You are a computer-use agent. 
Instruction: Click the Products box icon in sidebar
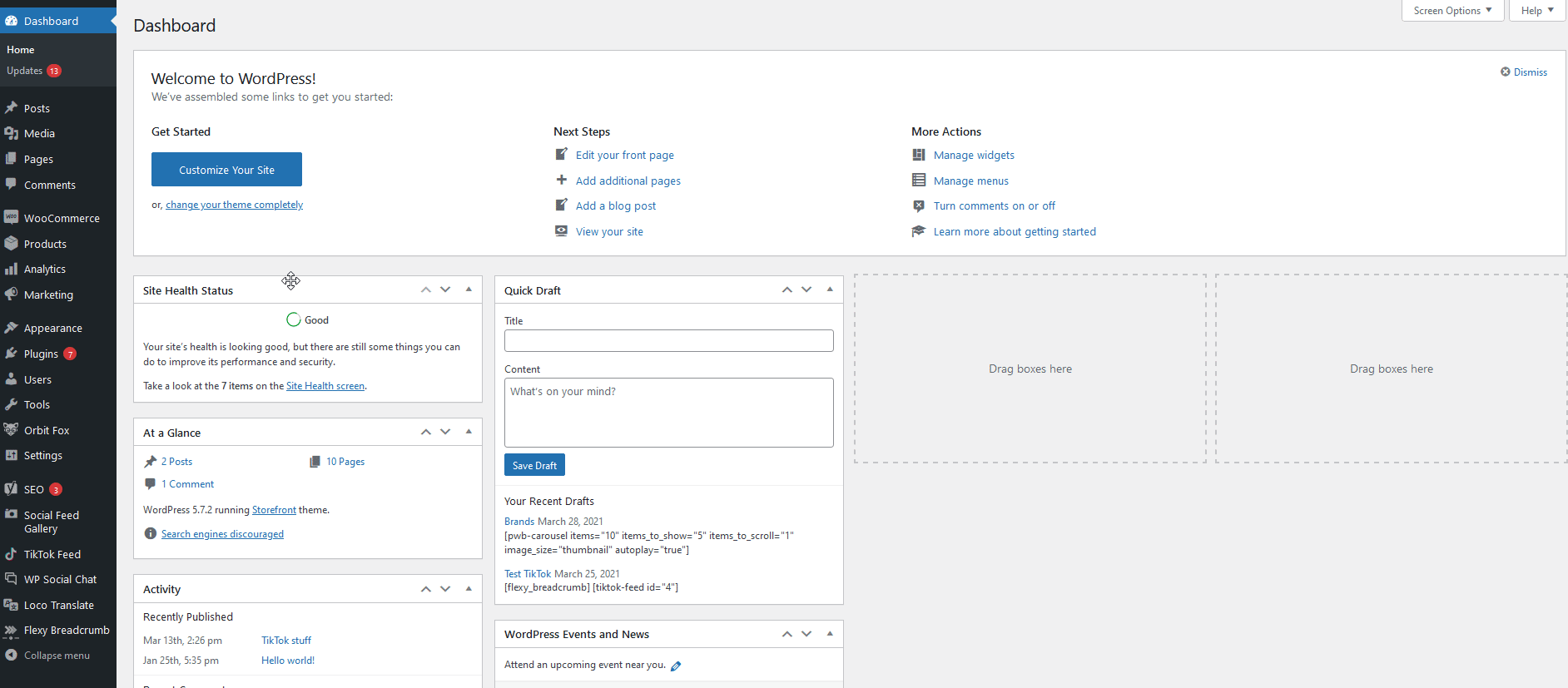[11, 244]
